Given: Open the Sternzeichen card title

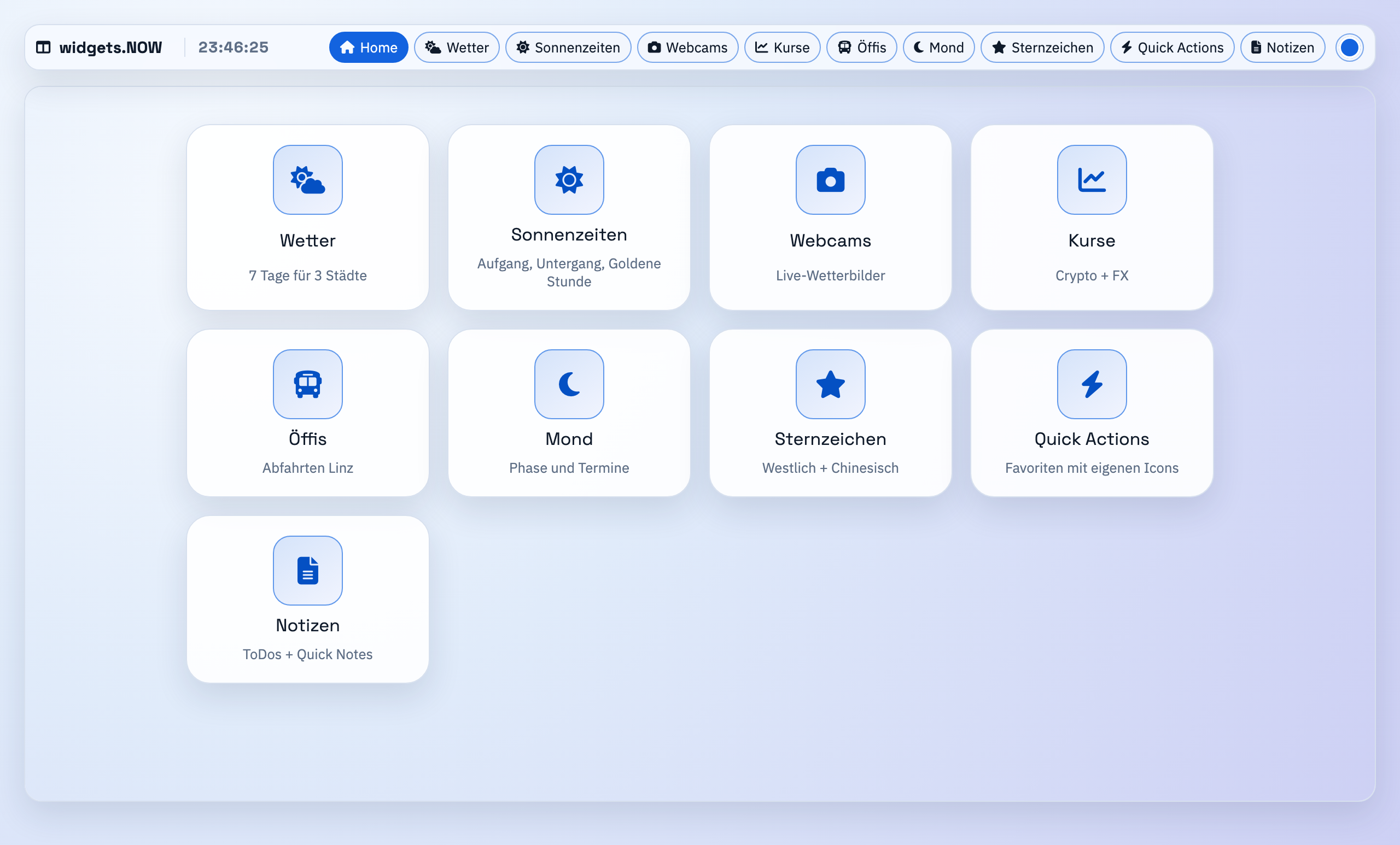Looking at the screenshot, I should pos(830,438).
